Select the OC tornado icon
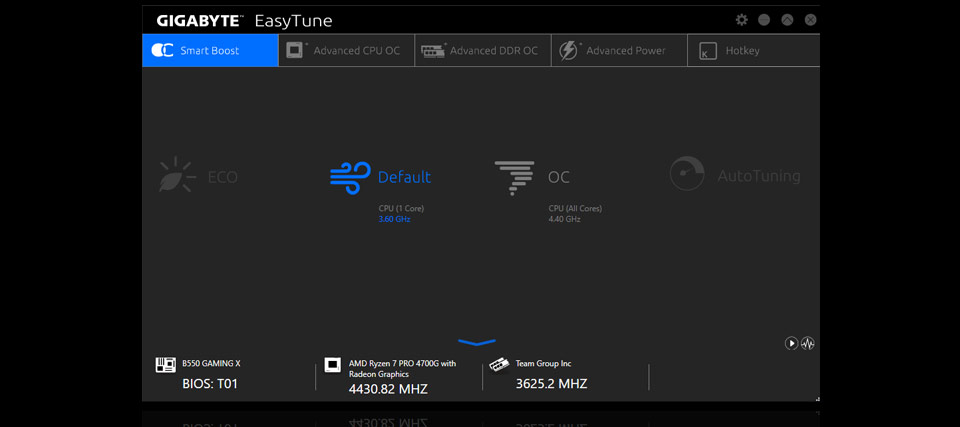This screenshot has height=427, width=960. click(514, 178)
